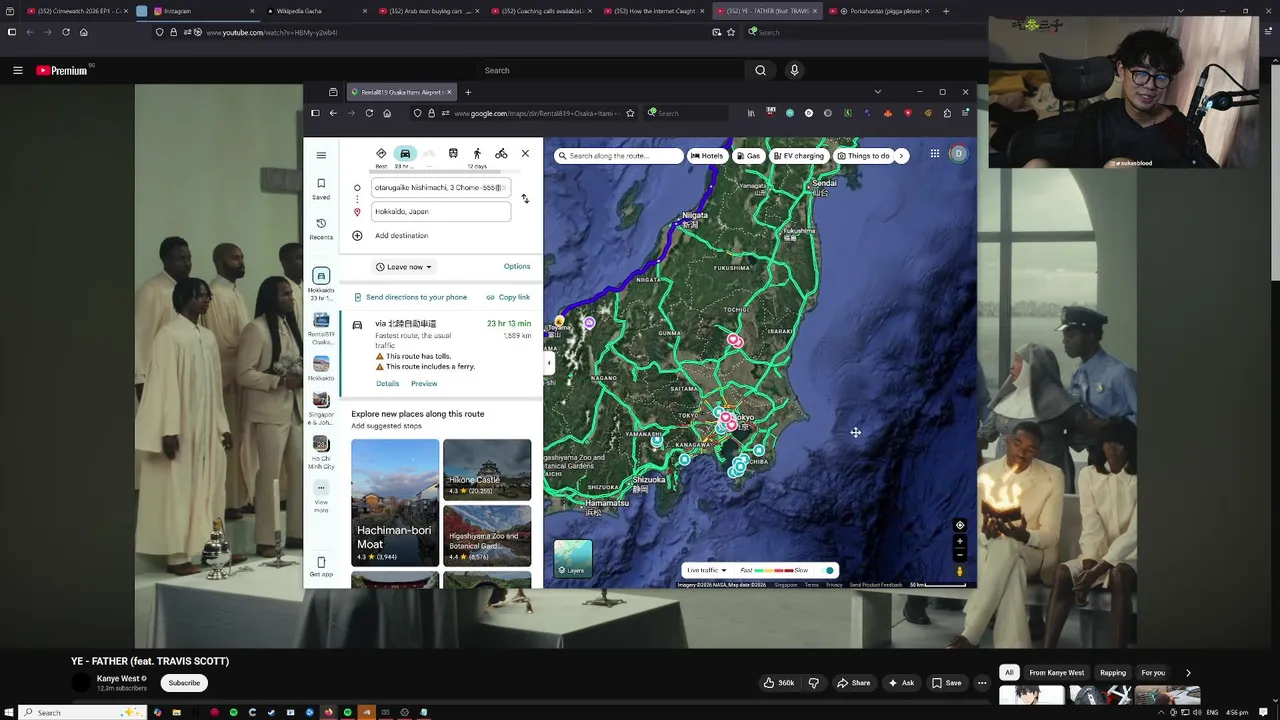Open route Options
Screen dimensions: 1280x720
pos(517,266)
